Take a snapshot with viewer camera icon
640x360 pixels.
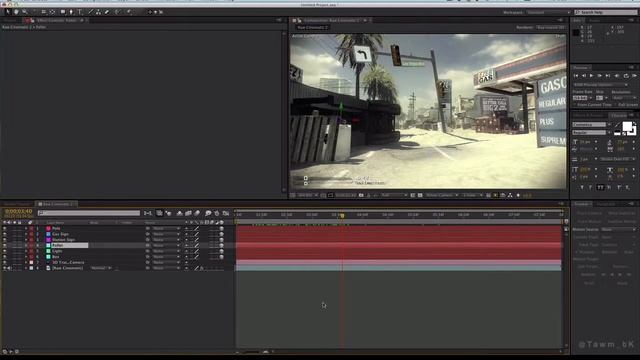point(361,196)
